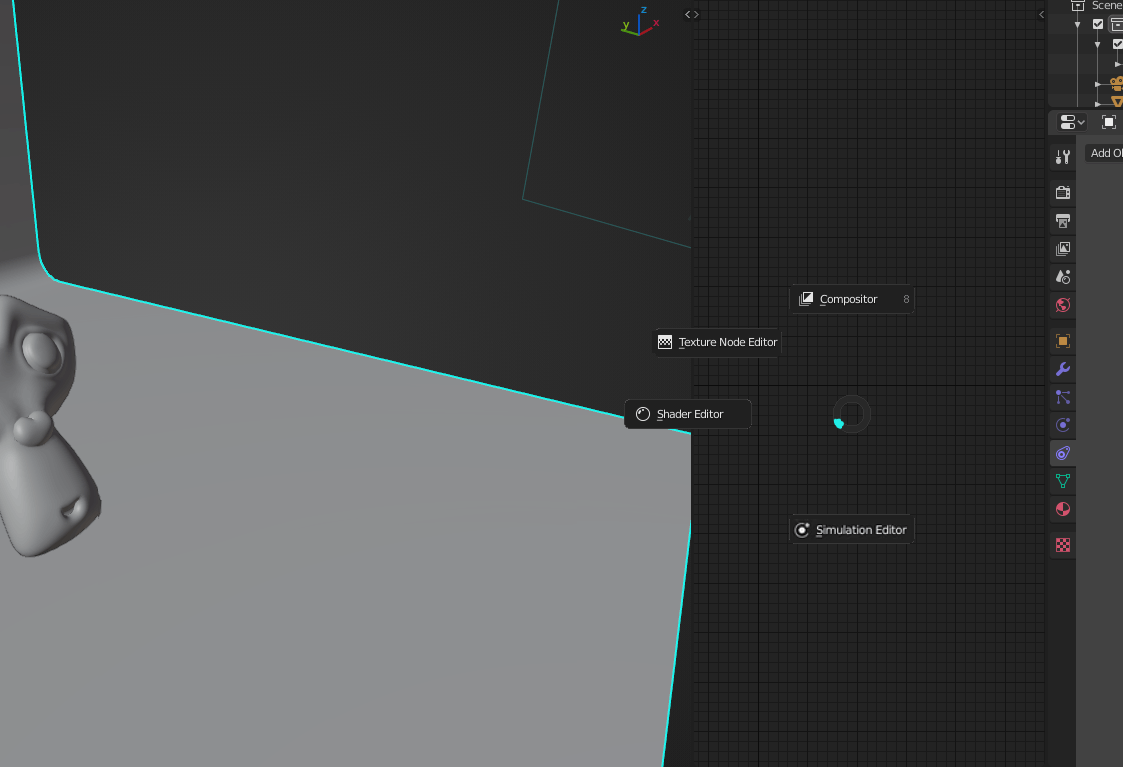Open the Properties display mode dropdown
Viewport: 1123px width, 767px height.
(x=1071, y=122)
